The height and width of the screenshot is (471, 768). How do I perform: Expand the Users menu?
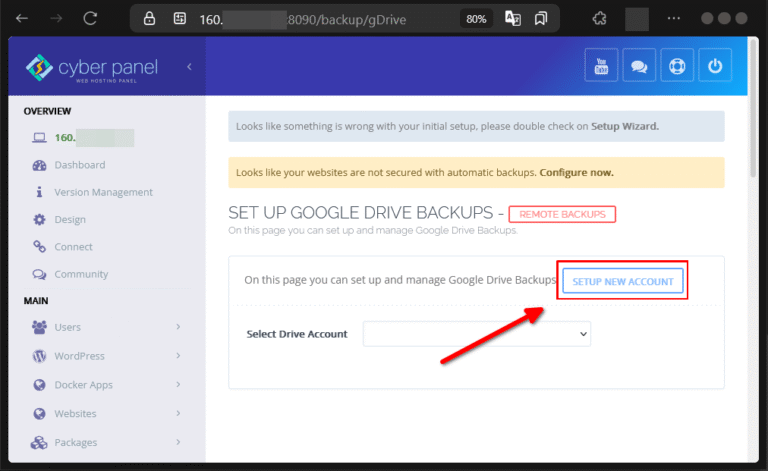tap(106, 327)
